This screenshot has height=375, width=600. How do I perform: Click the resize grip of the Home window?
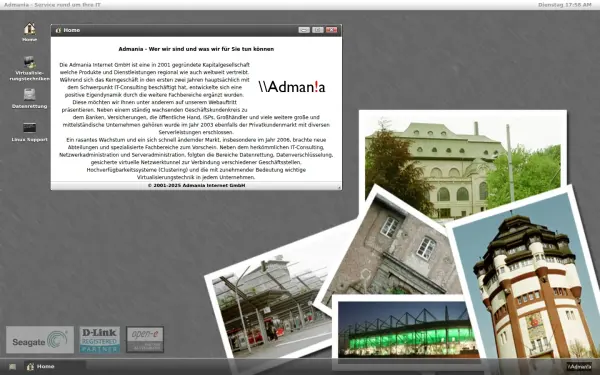(339, 187)
